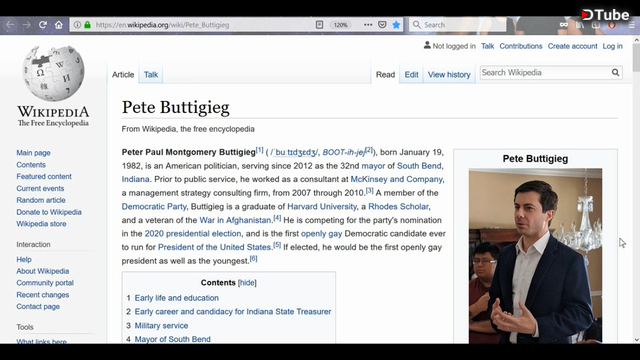Open the sidebar Help link
Viewport: 640px width, 360px height.
[24, 260]
